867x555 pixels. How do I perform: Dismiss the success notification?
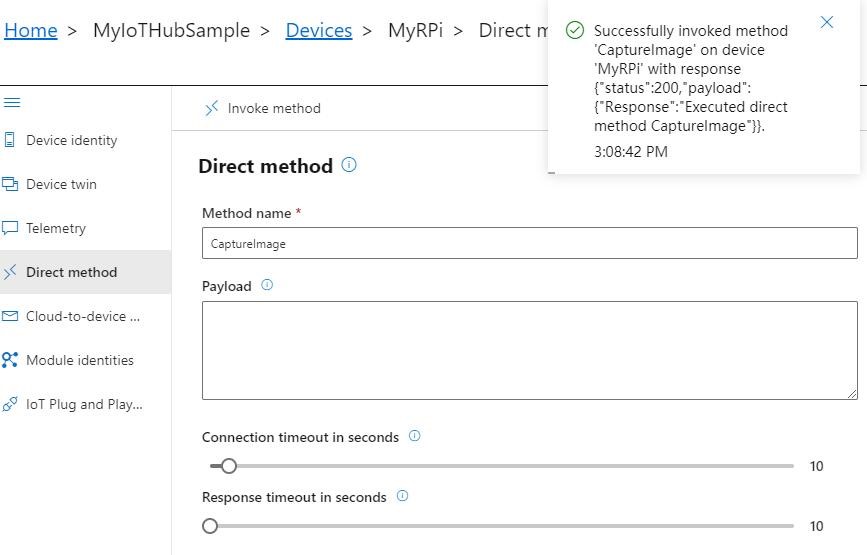[826, 22]
